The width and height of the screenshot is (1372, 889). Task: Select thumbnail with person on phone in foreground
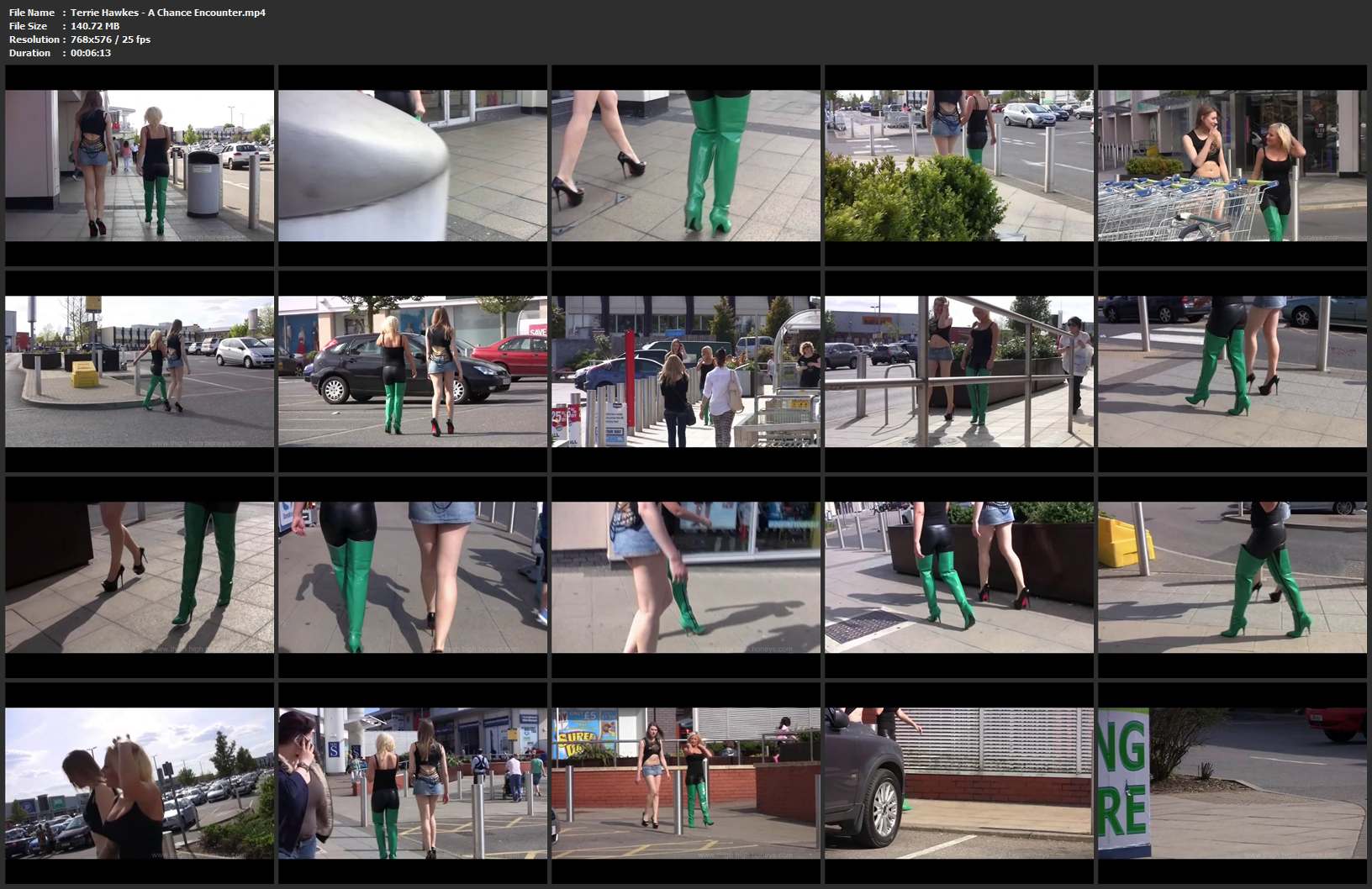tap(413, 783)
